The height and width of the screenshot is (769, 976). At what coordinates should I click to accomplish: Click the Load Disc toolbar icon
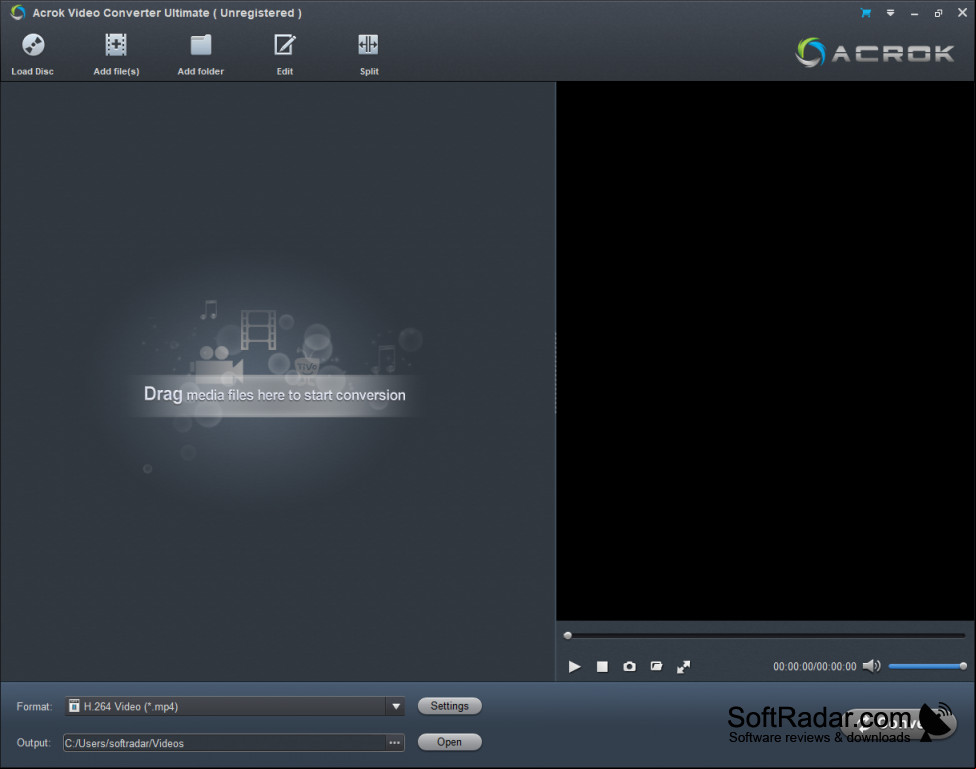(33, 54)
